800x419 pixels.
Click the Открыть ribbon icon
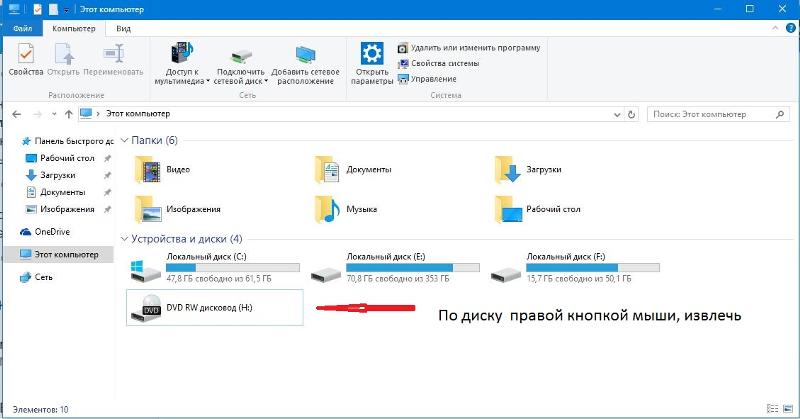pyautogui.click(x=64, y=54)
